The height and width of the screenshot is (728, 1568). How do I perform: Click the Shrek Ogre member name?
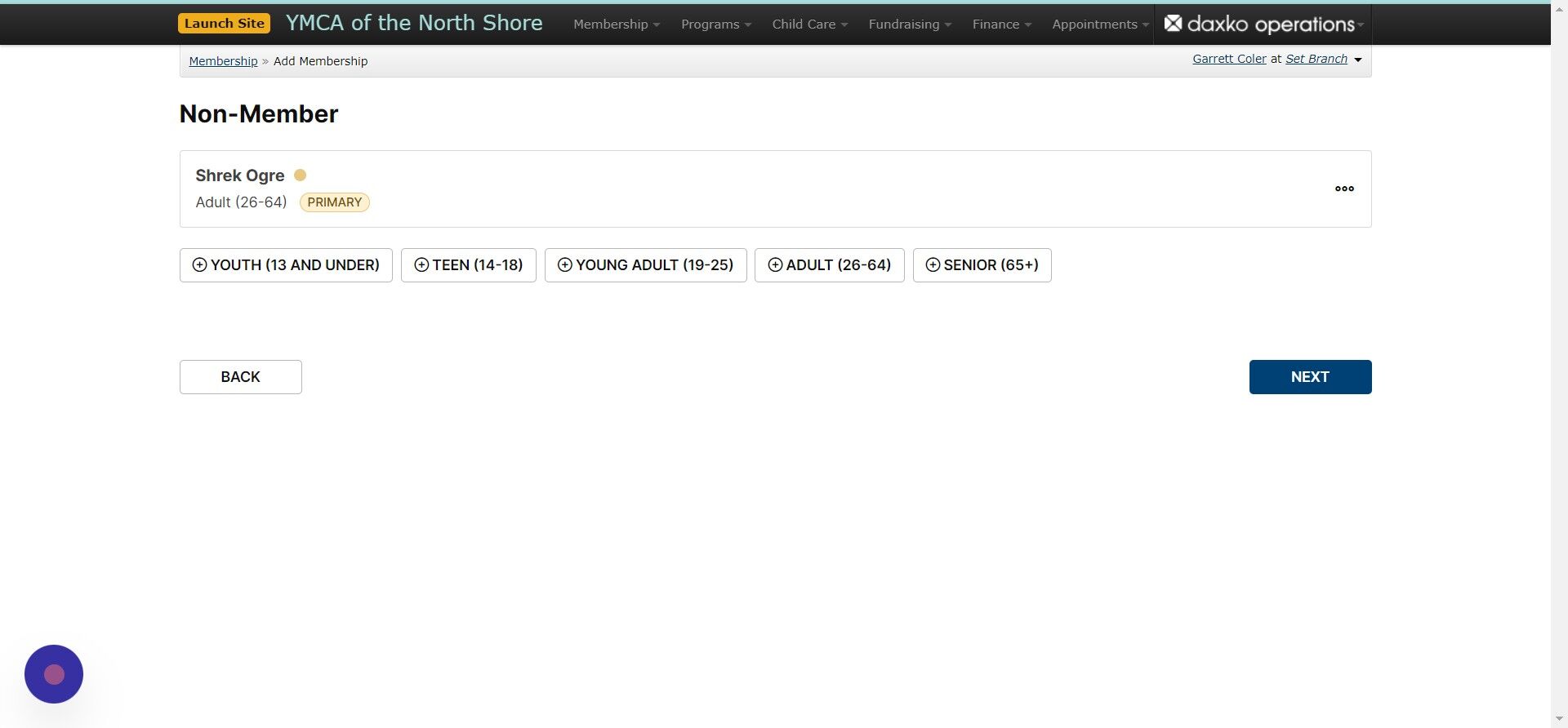pyautogui.click(x=240, y=175)
